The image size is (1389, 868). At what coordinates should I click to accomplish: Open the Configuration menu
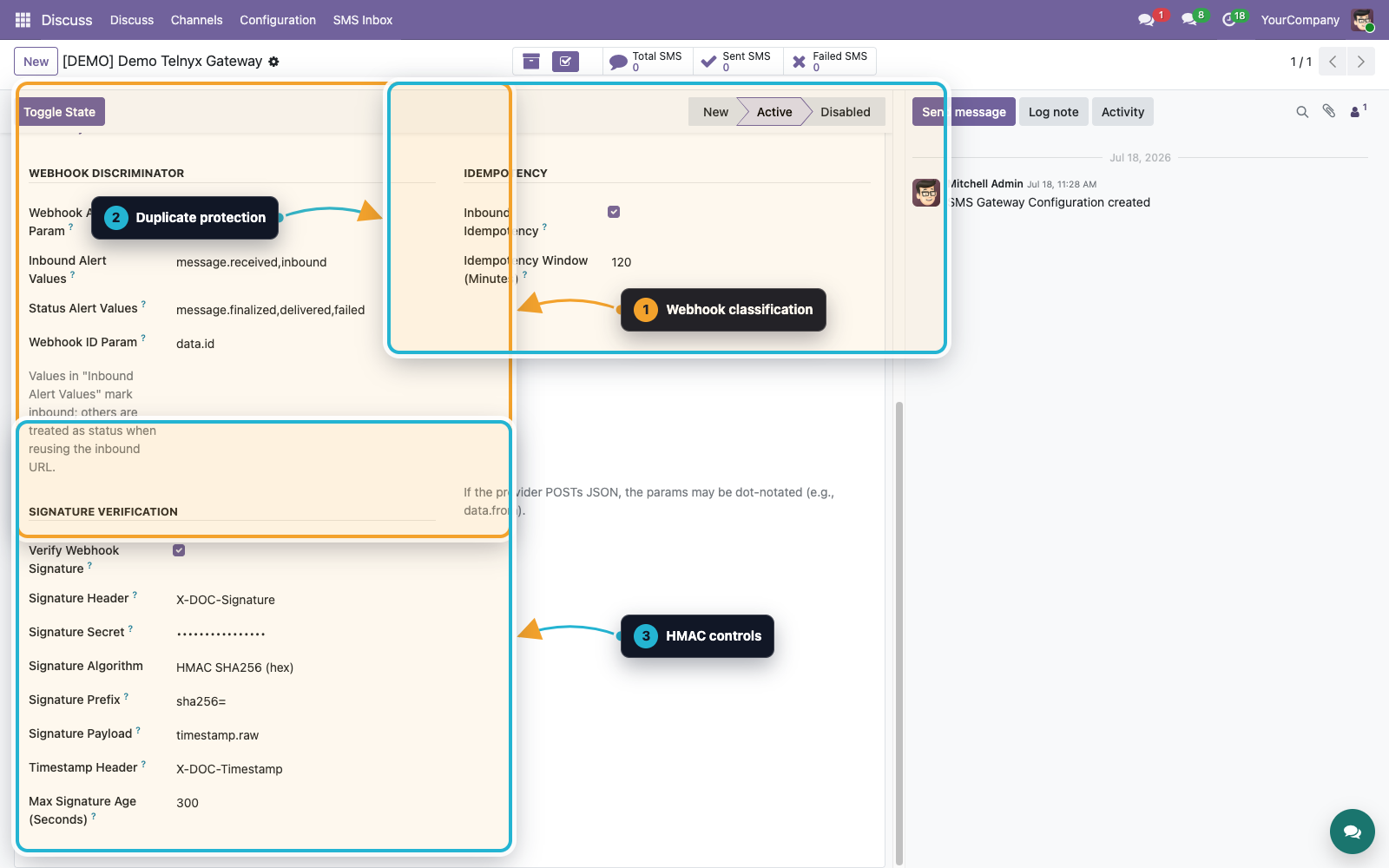click(x=278, y=20)
